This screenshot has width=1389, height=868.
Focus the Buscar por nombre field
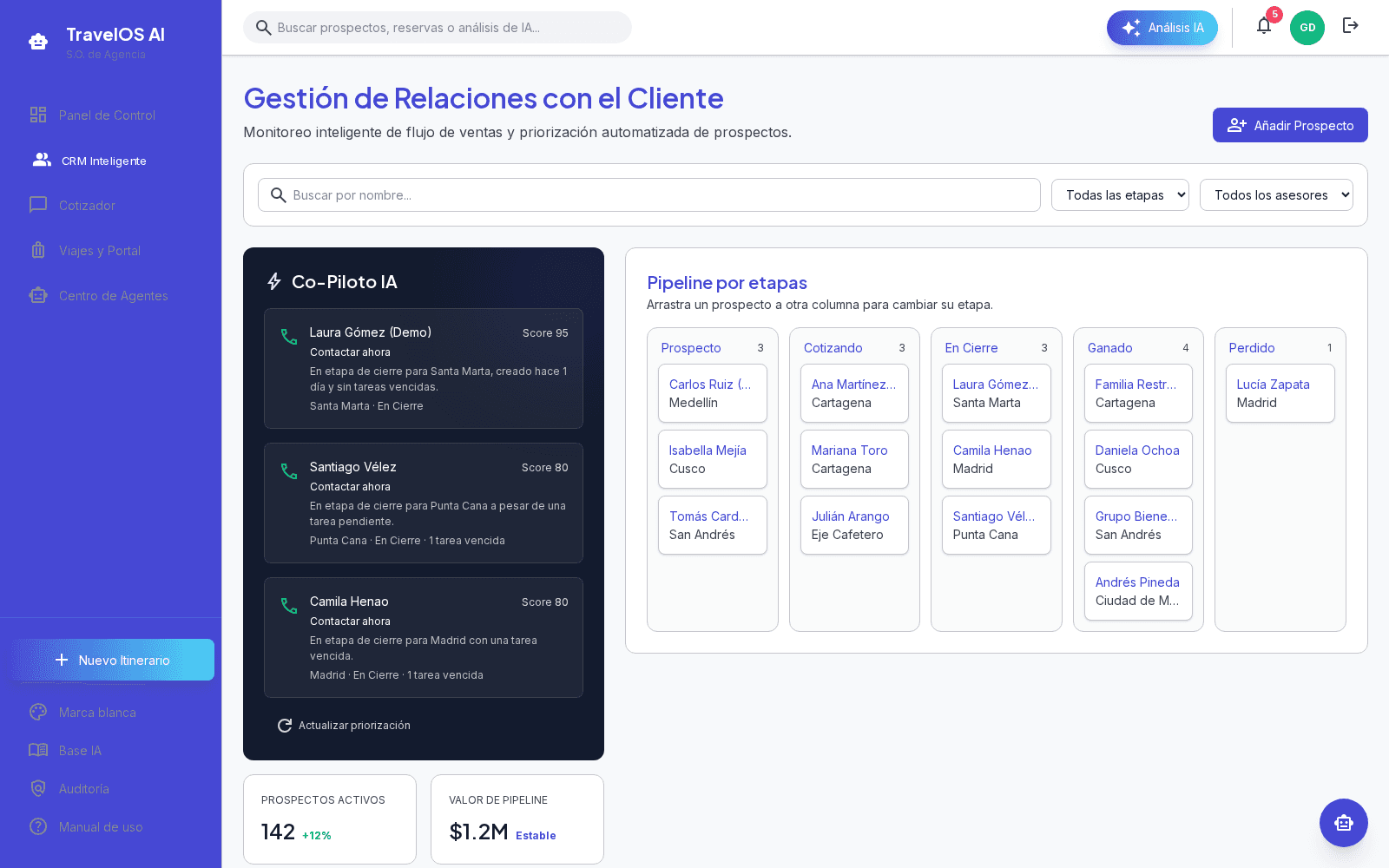click(649, 195)
